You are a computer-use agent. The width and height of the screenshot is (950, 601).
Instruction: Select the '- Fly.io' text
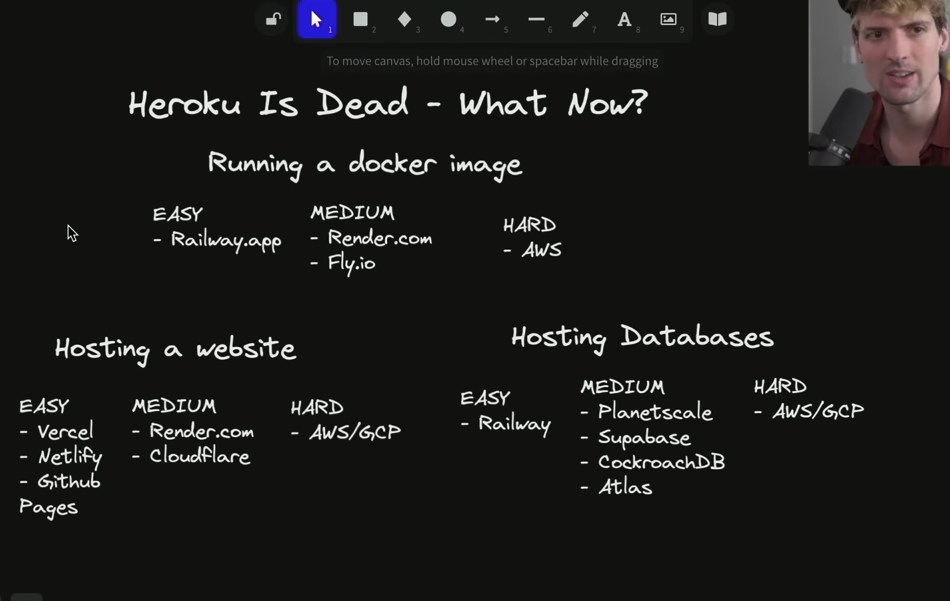pyautogui.click(x=343, y=264)
